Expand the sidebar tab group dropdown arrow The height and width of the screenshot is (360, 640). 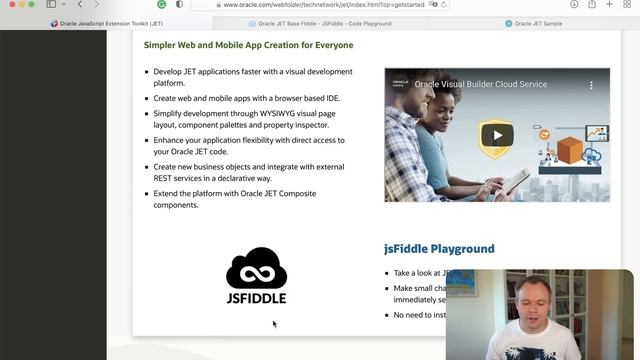pos(64,4)
